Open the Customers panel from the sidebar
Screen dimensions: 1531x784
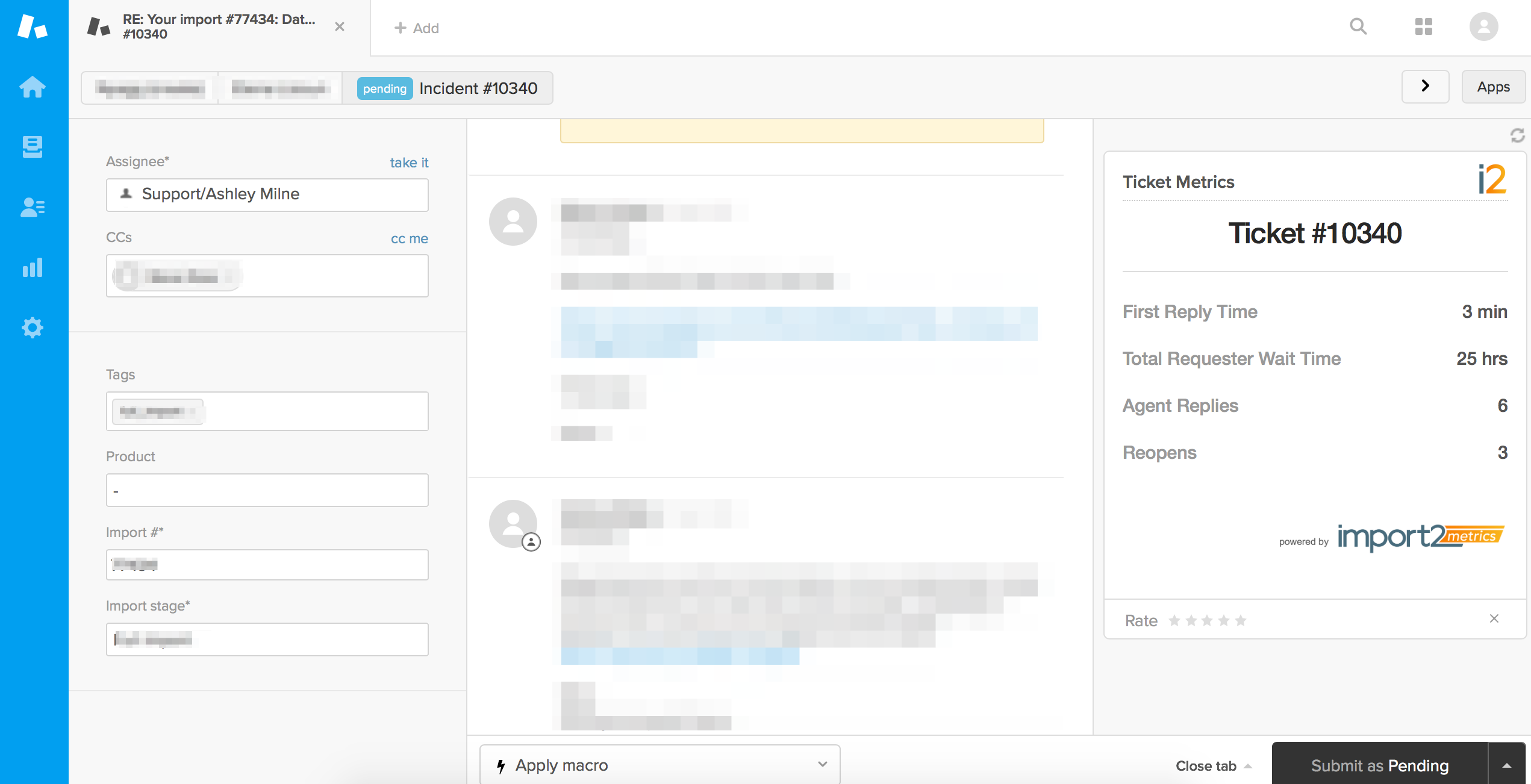click(x=32, y=207)
